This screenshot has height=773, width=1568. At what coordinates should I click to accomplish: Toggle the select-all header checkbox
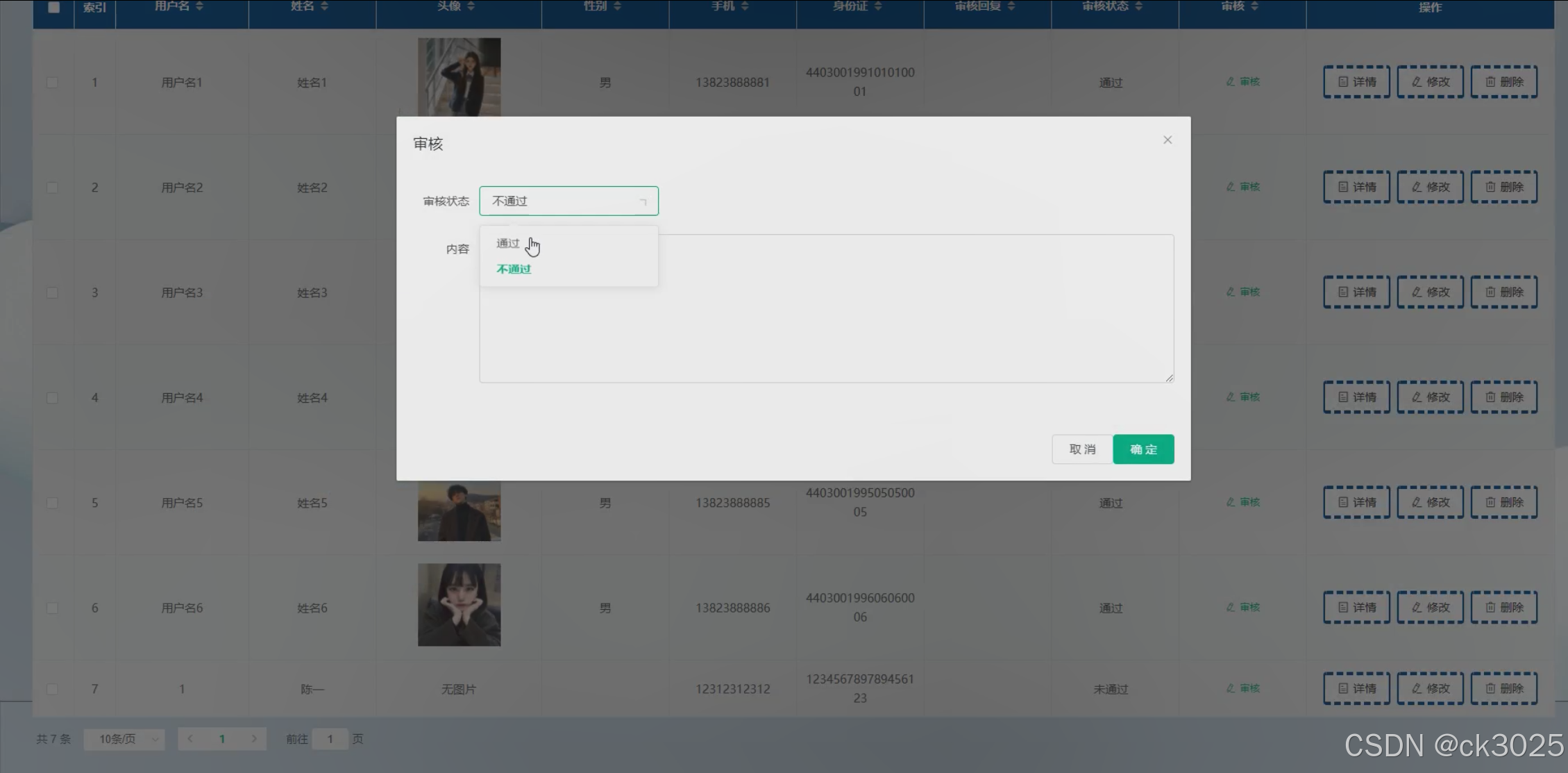tap(53, 8)
